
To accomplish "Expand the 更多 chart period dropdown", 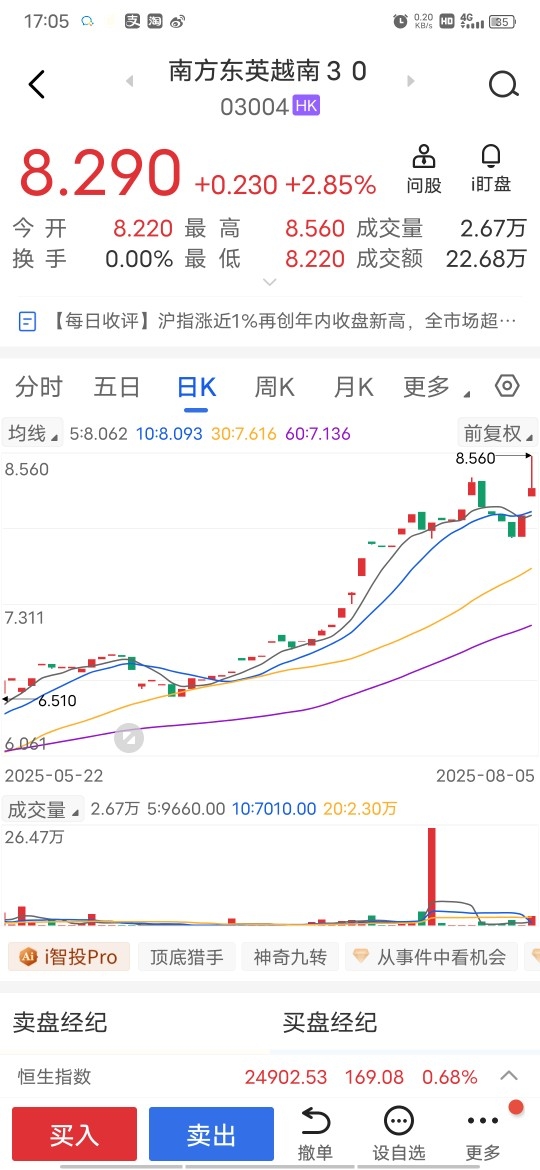I will [436, 387].
